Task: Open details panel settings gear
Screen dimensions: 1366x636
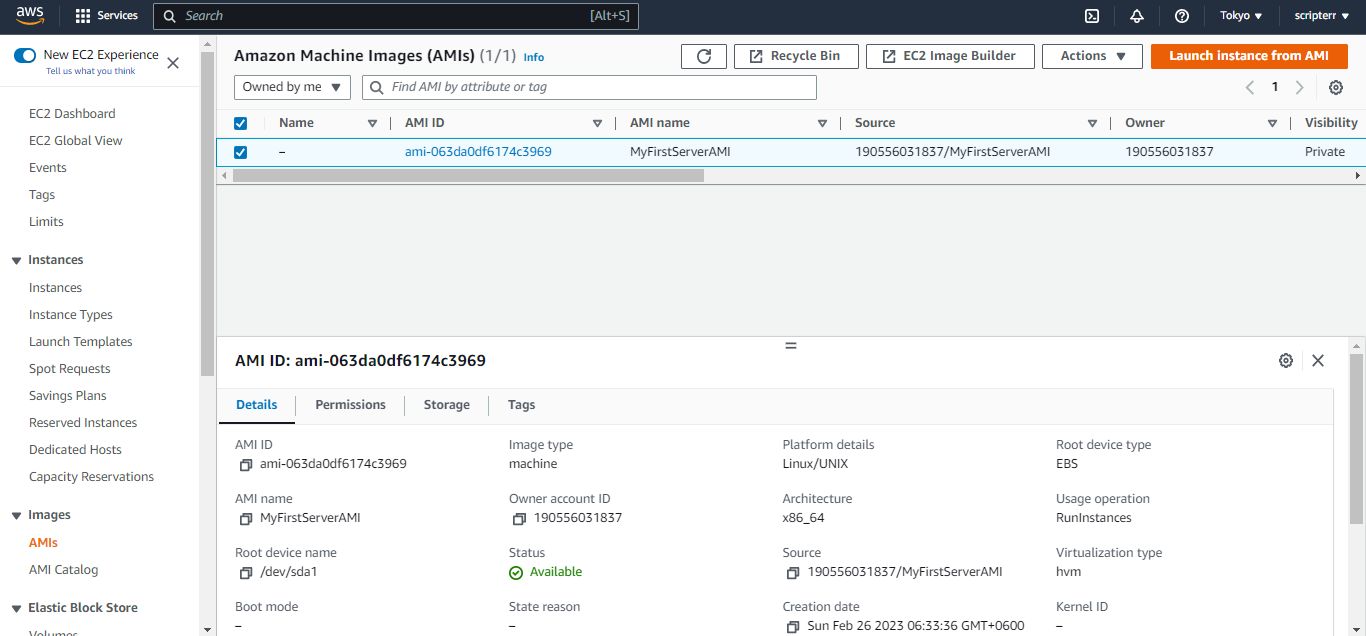Action: coord(1286,360)
